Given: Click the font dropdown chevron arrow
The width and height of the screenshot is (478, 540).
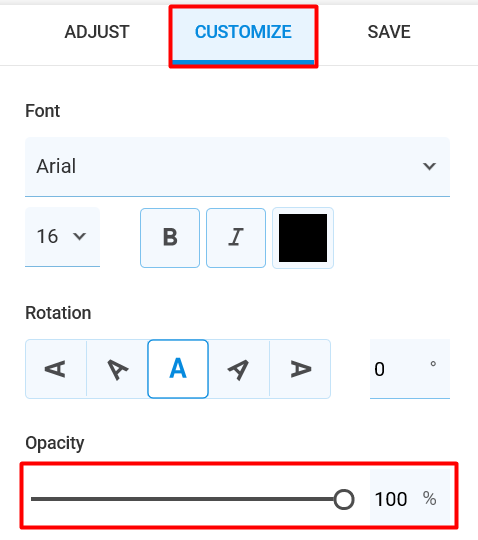Looking at the screenshot, I should click(x=429, y=166).
